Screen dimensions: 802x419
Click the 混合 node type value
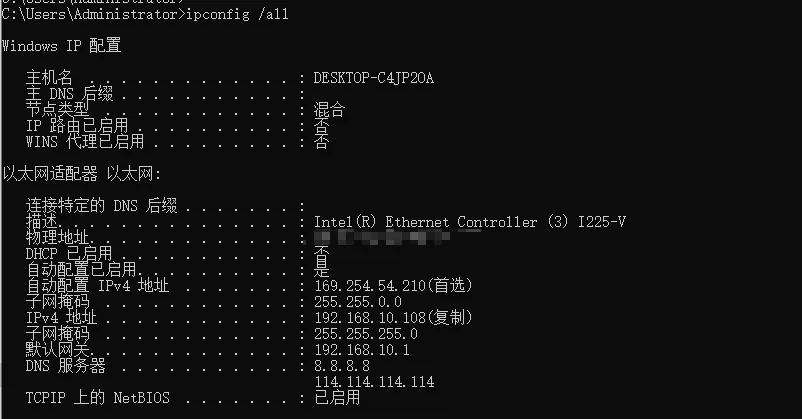(x=329, y=109)
